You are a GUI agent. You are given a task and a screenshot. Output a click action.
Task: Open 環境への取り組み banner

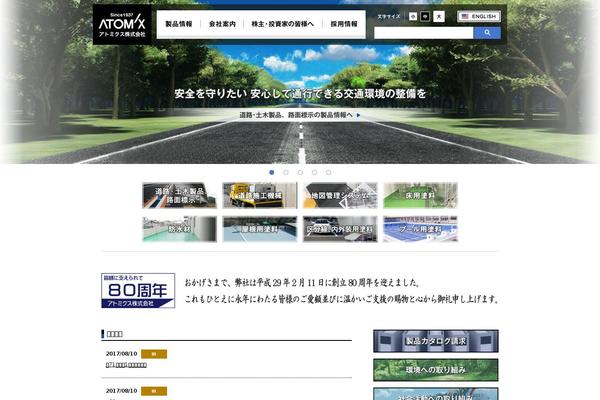(436, 370)
